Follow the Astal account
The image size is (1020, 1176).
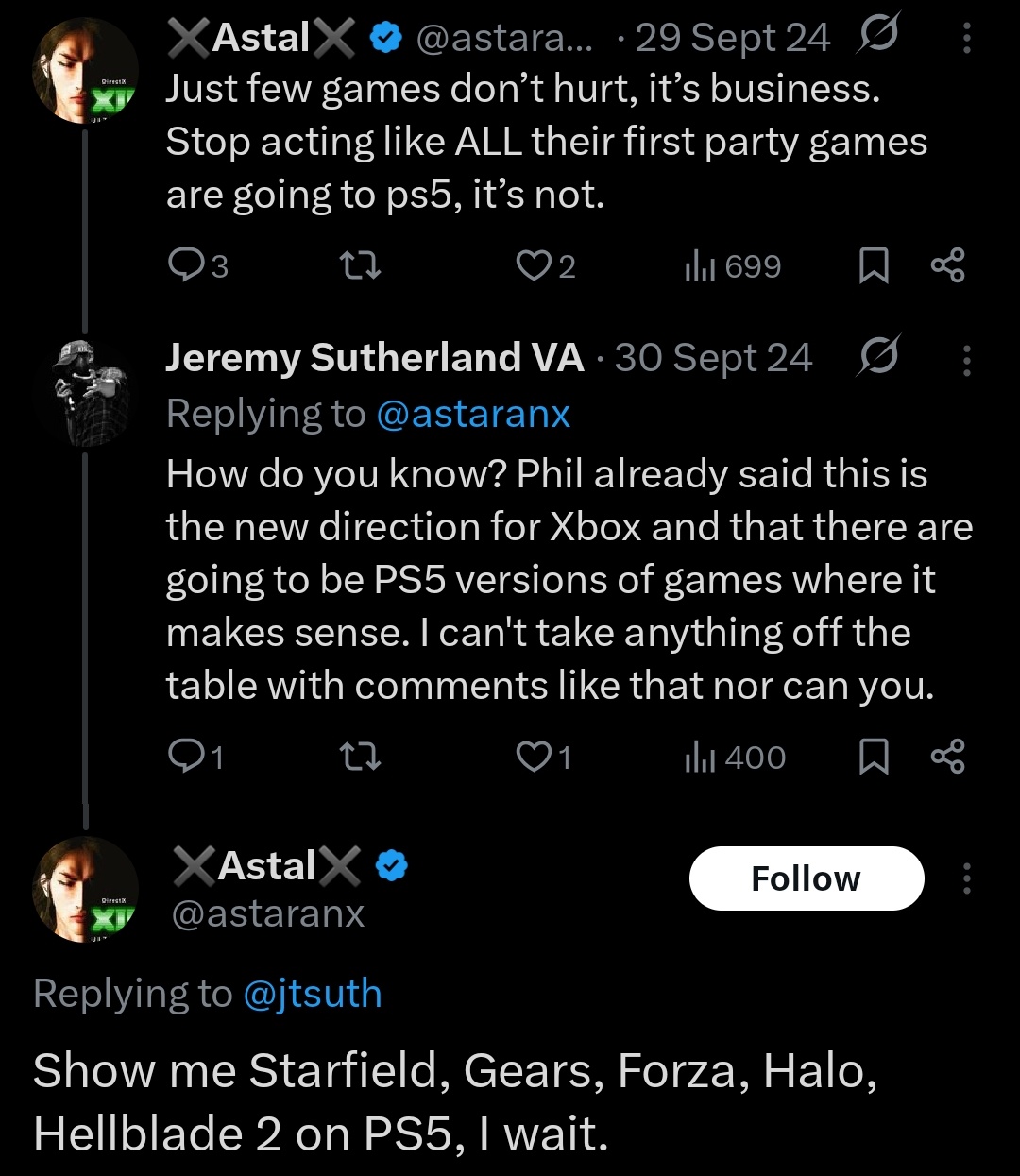click(x=806, y=878)
